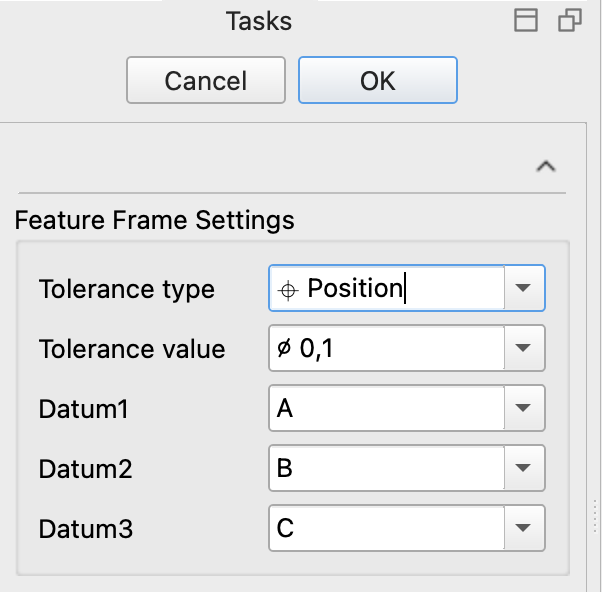
Task: Click the Cancel button
Action: (x=205, y=80)
